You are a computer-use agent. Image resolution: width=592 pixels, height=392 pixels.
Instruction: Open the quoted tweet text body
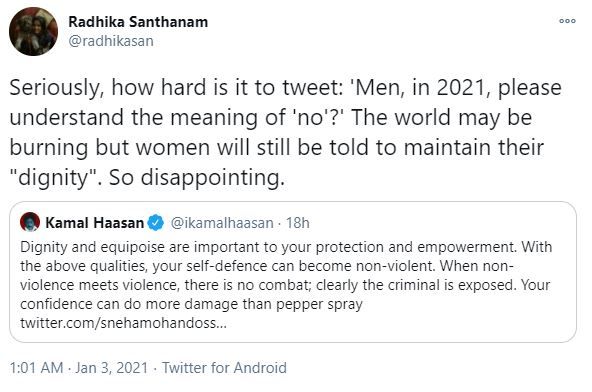286,285
